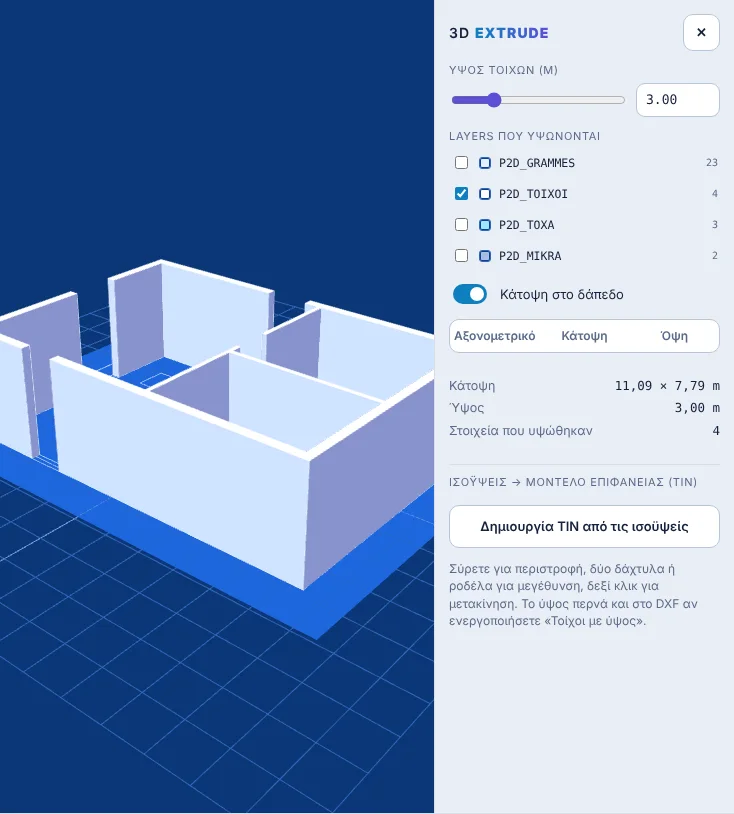734x814 pixels.
Task: Uncheck the P2D_TOIXOI layer checkbox
Action: tap(461, 194)
